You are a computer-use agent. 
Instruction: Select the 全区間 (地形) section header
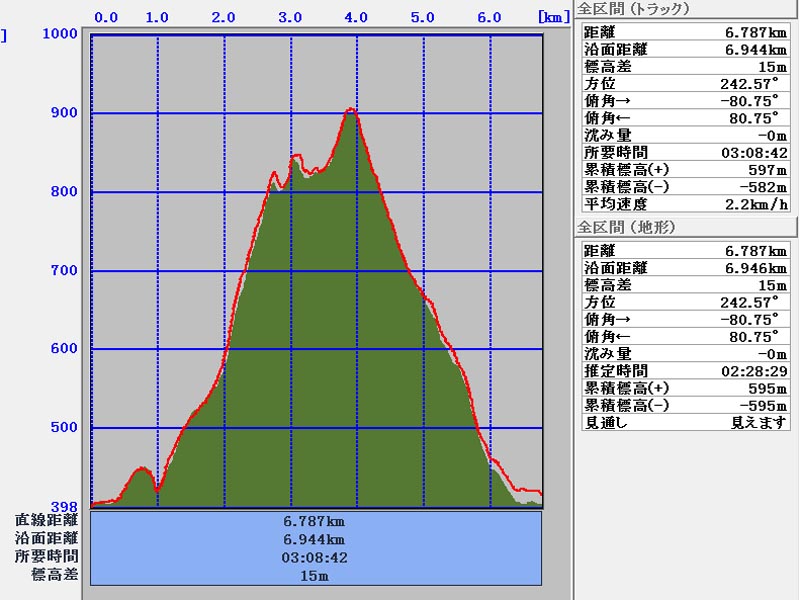pyautogui.click(x=627, y=228)
